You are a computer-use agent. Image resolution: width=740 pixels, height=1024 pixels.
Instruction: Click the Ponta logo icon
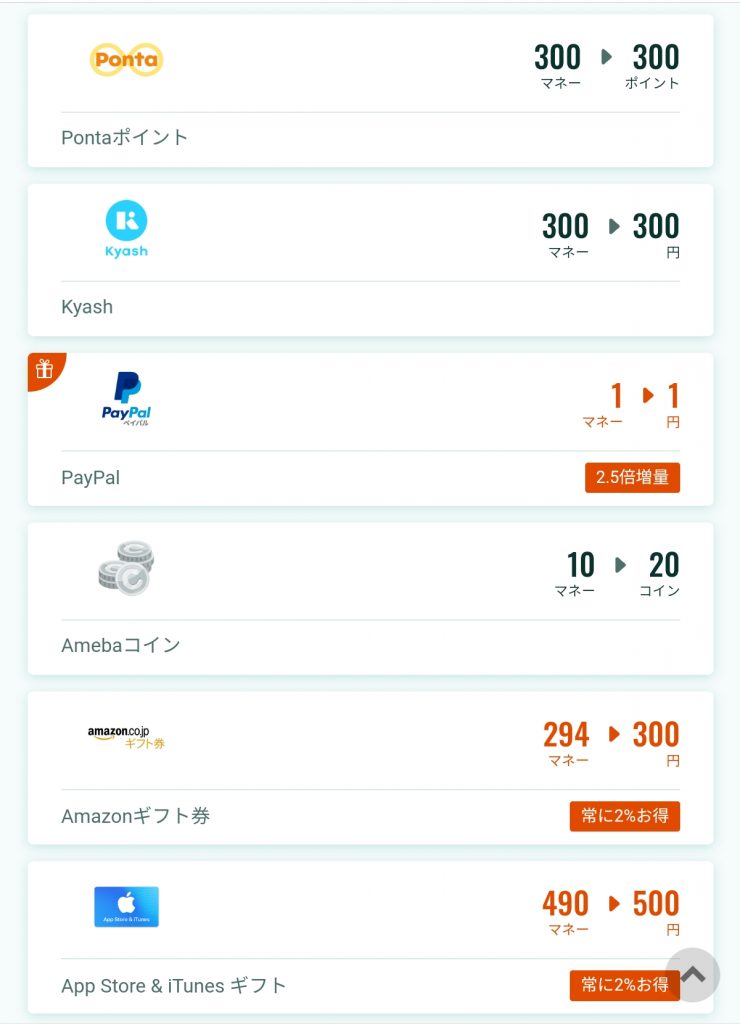126,59
